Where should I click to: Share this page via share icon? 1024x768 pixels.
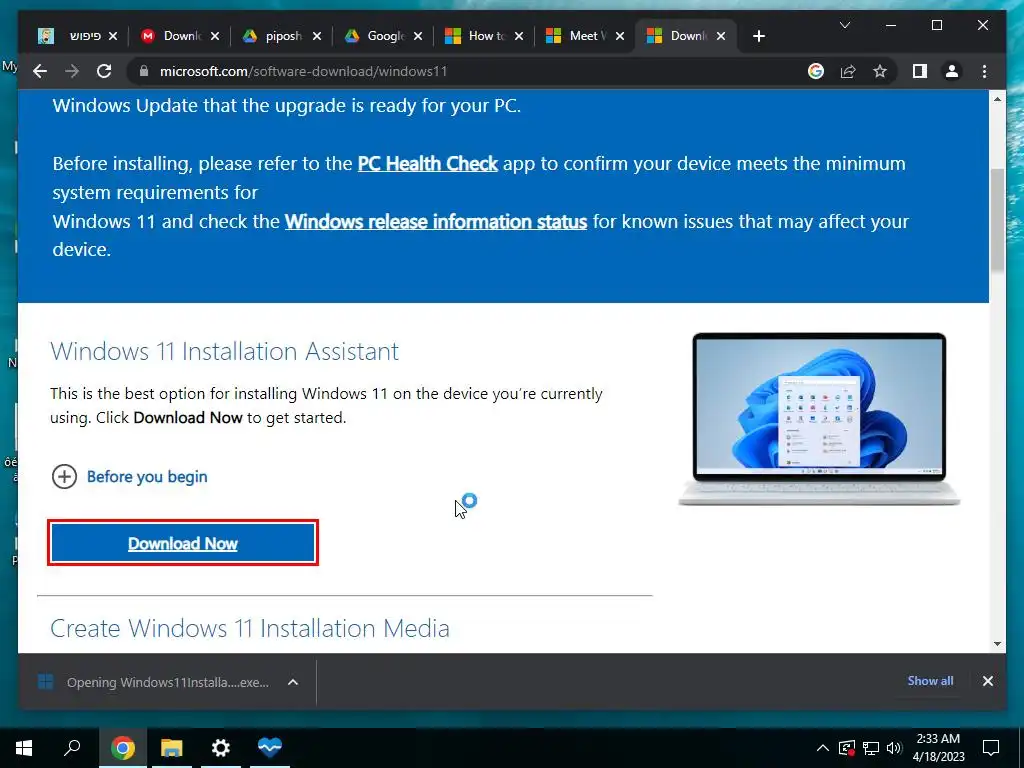click(x=848, y=71)
